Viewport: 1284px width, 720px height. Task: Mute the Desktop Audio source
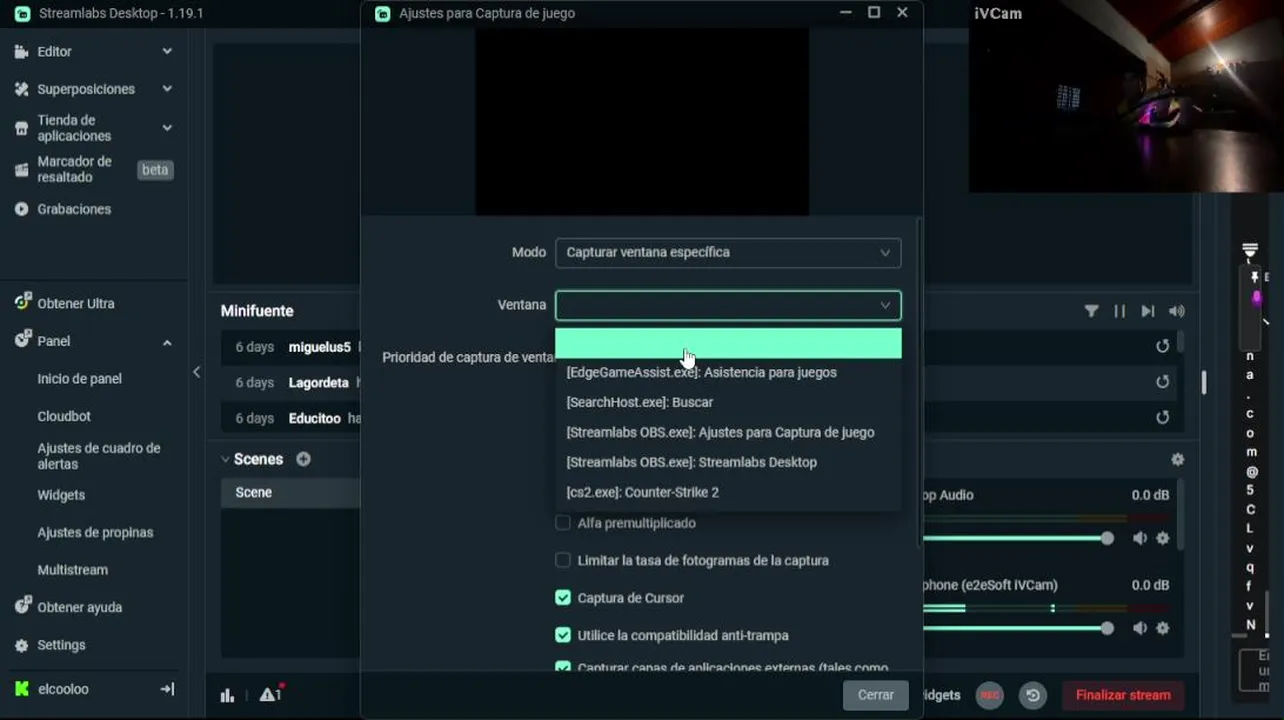click(x=1140, y=538)
